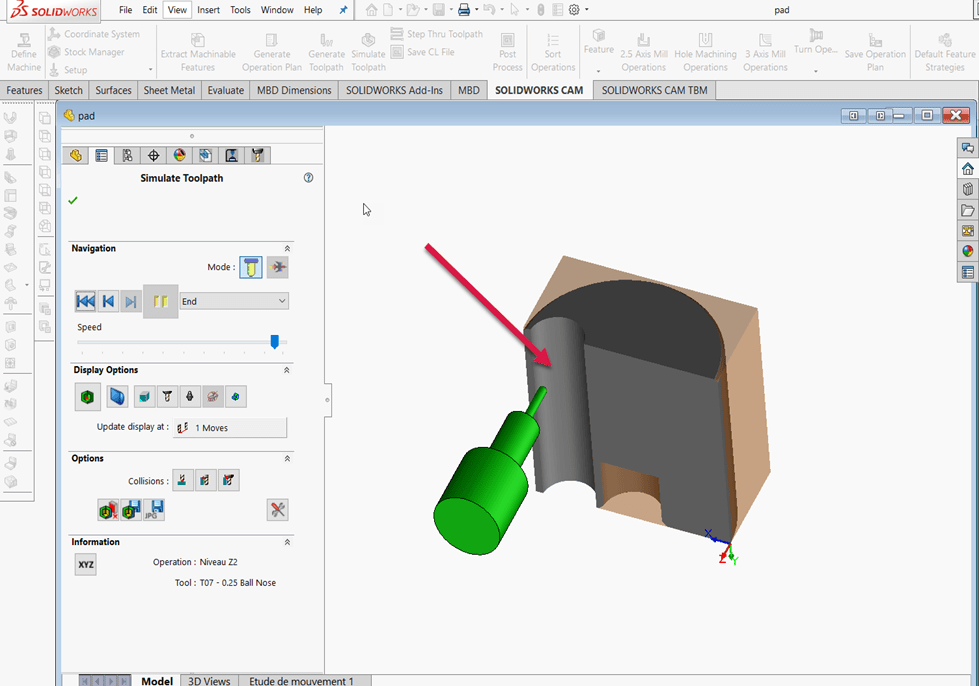Image resolution: width=979 pixels, height=686 pixels.
Task: Open Options gear icon in top toolbar
Action: click(574, 10)
